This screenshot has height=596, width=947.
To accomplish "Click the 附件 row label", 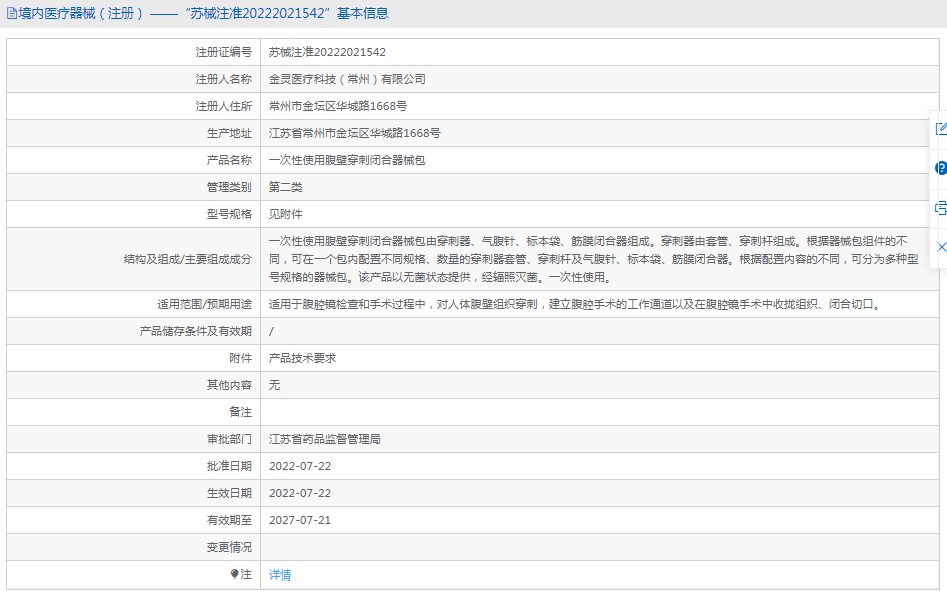I will tap(240, 358).
